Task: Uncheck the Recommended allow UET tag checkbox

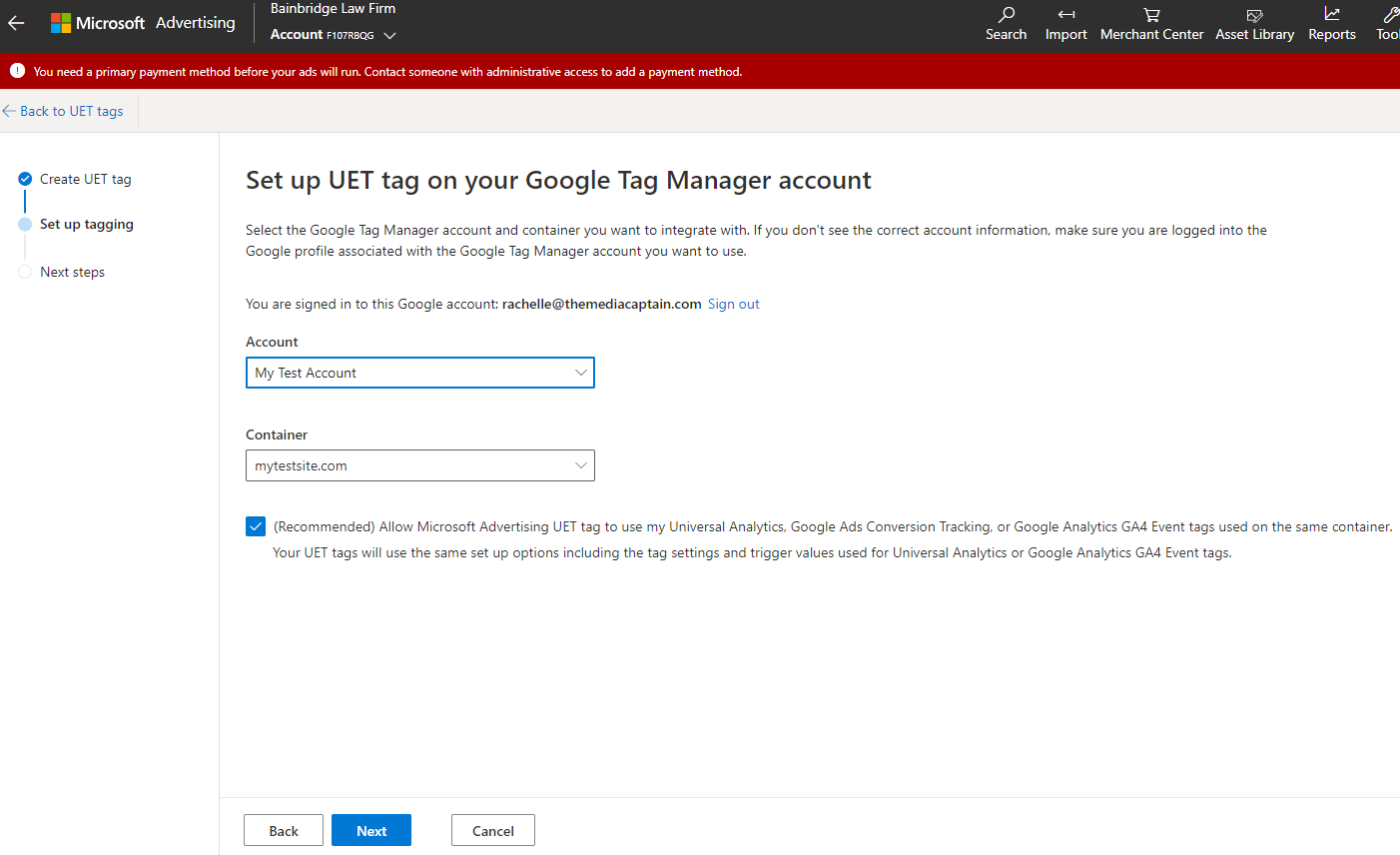Action: 256,526
